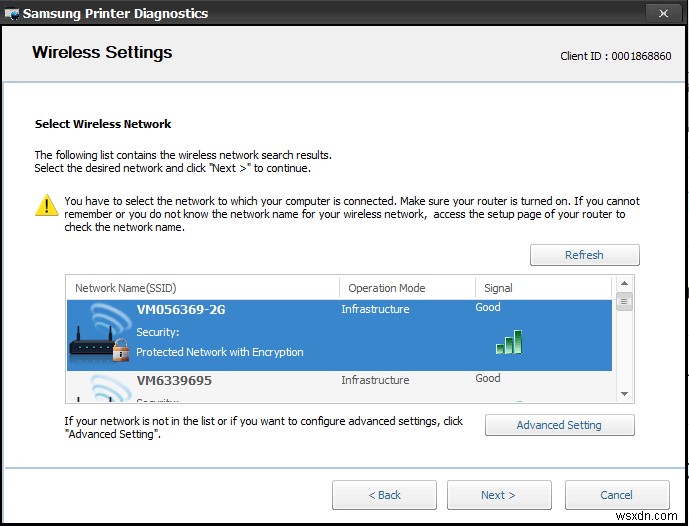The width and height of the screenshot is (689, 526).
Task: Click the Samsung printer icon in title bar
Action: click(12, 13)
